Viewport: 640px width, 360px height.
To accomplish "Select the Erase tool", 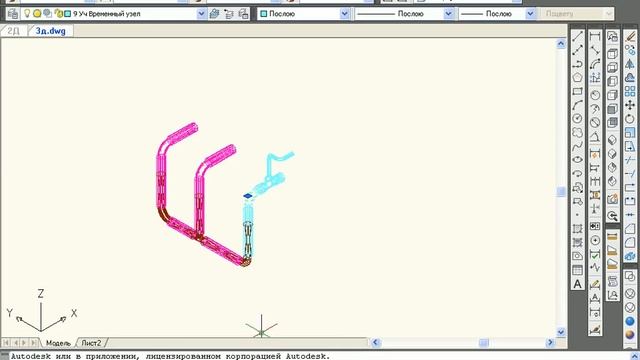I will 630,36.
